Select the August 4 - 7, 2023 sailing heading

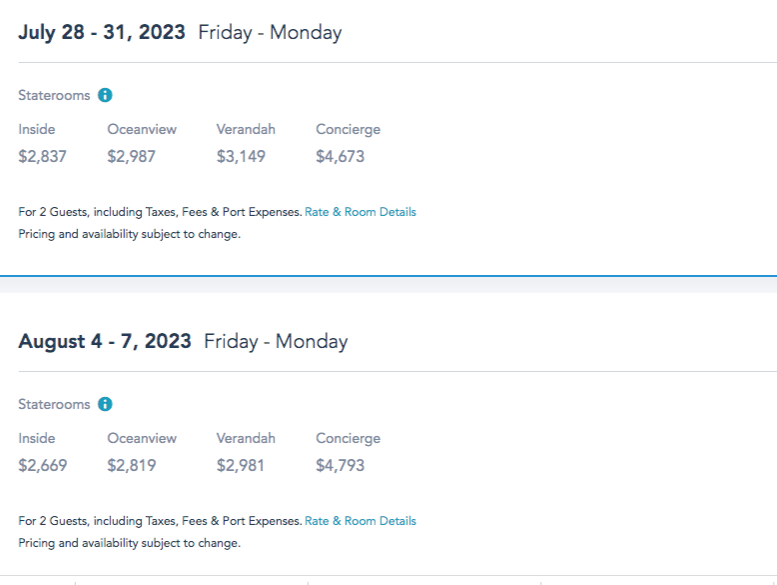click(105, 341)
